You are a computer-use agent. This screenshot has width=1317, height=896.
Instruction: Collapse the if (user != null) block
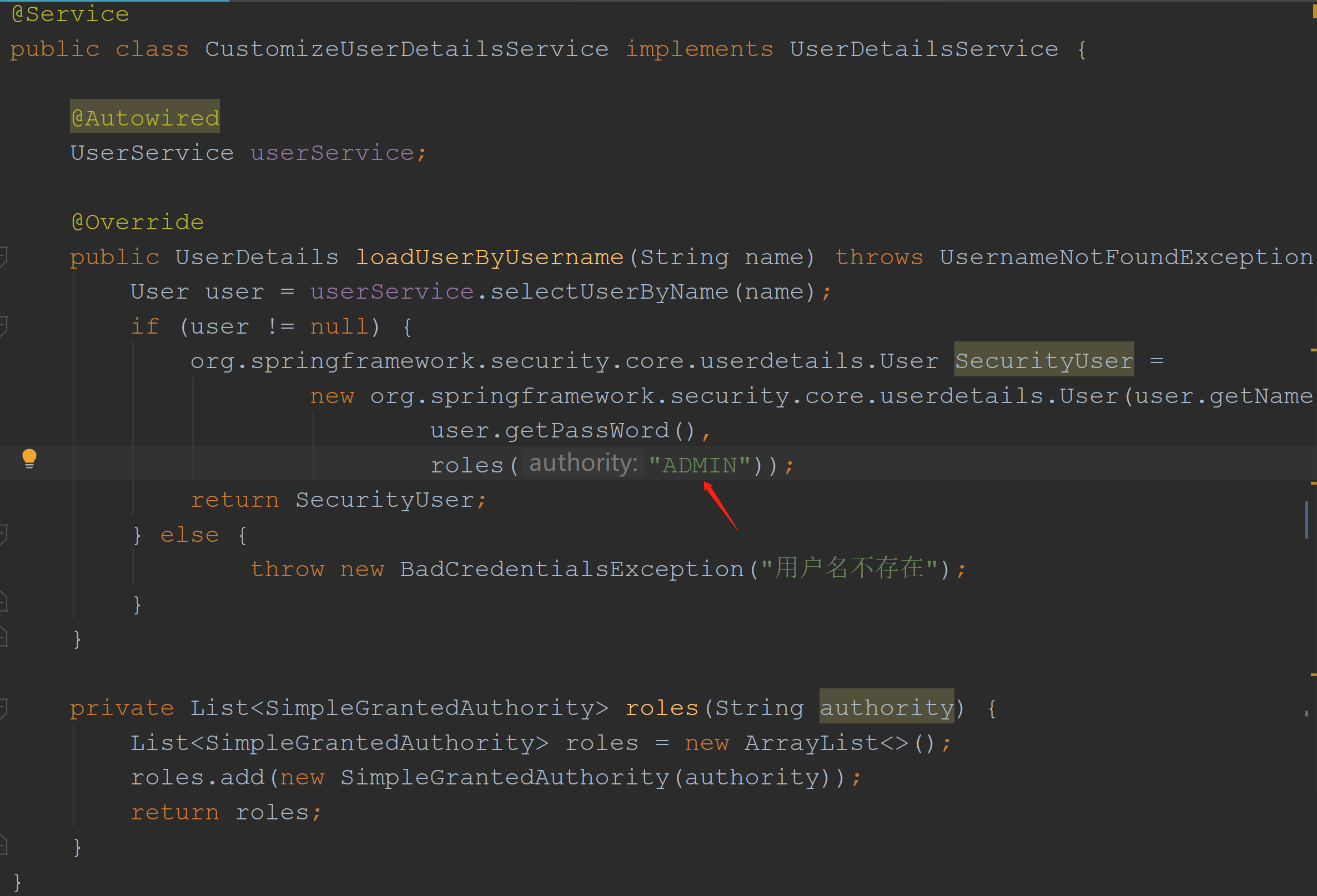click(x=3, y=326)
